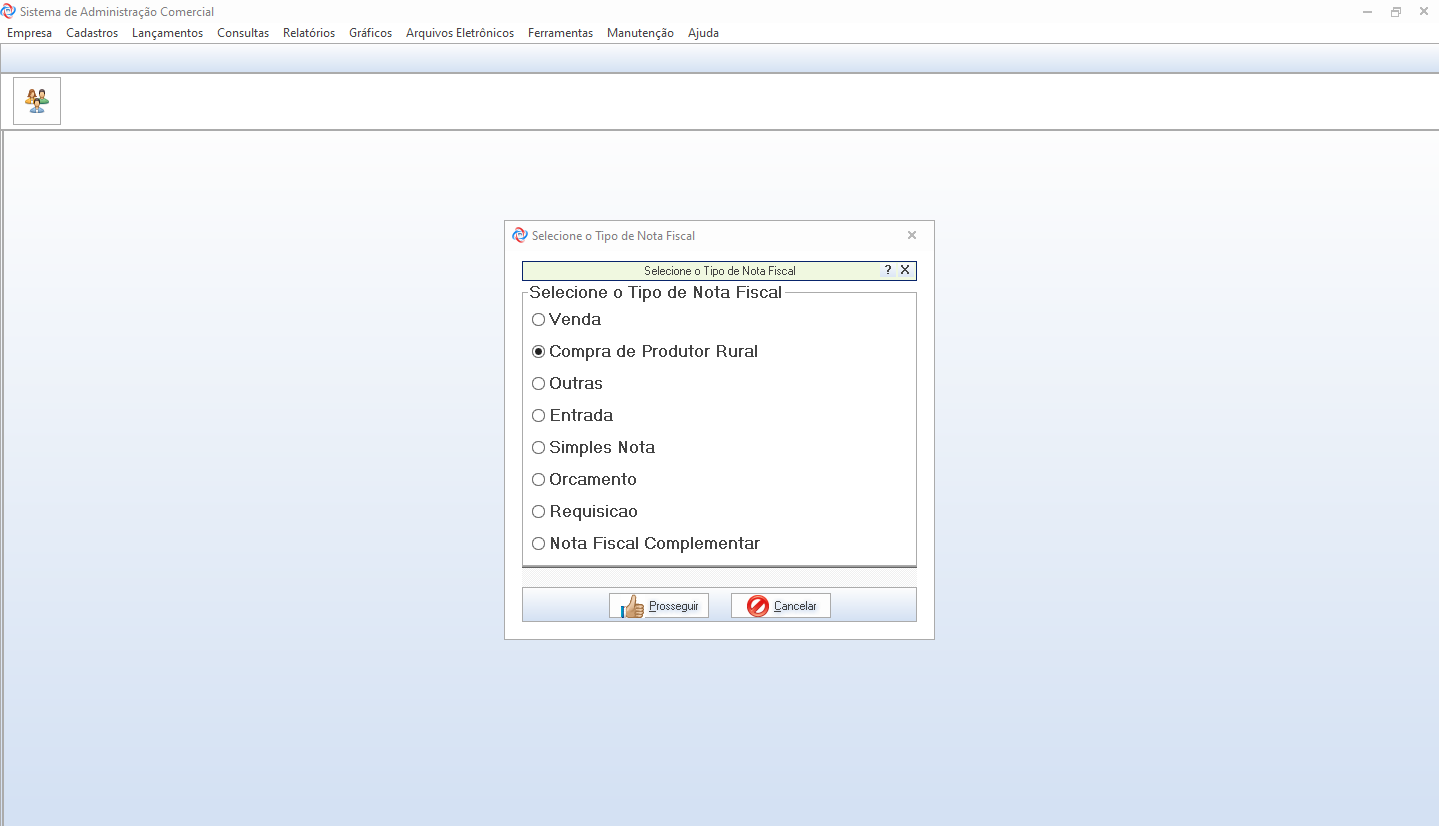Viewport: 1439px width, 826px height.
Task: Close the inner panel with X icon
Action: pyautogui.click(x=905, y=270)
